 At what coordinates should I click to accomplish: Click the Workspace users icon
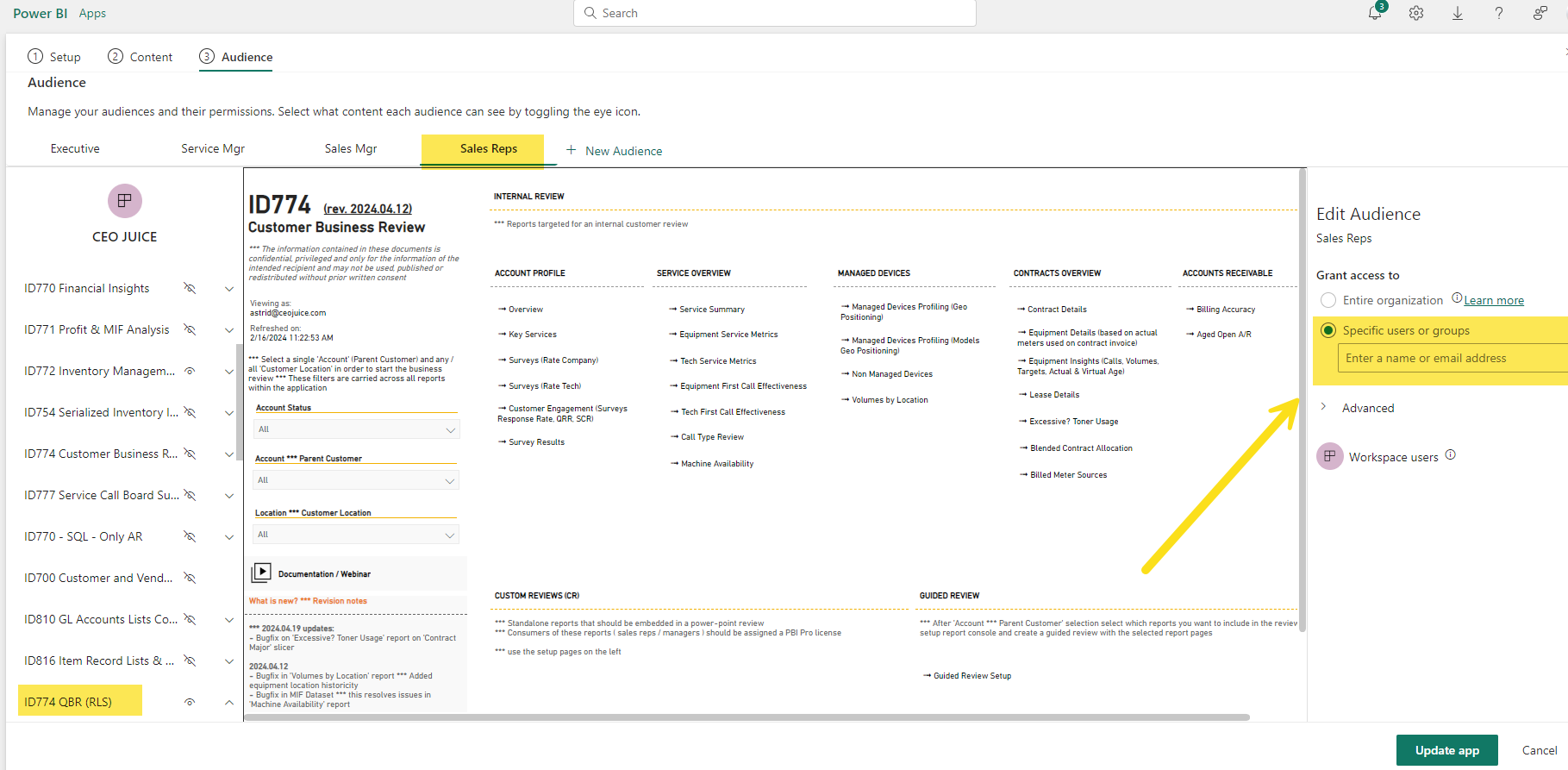pos(1330,456)
